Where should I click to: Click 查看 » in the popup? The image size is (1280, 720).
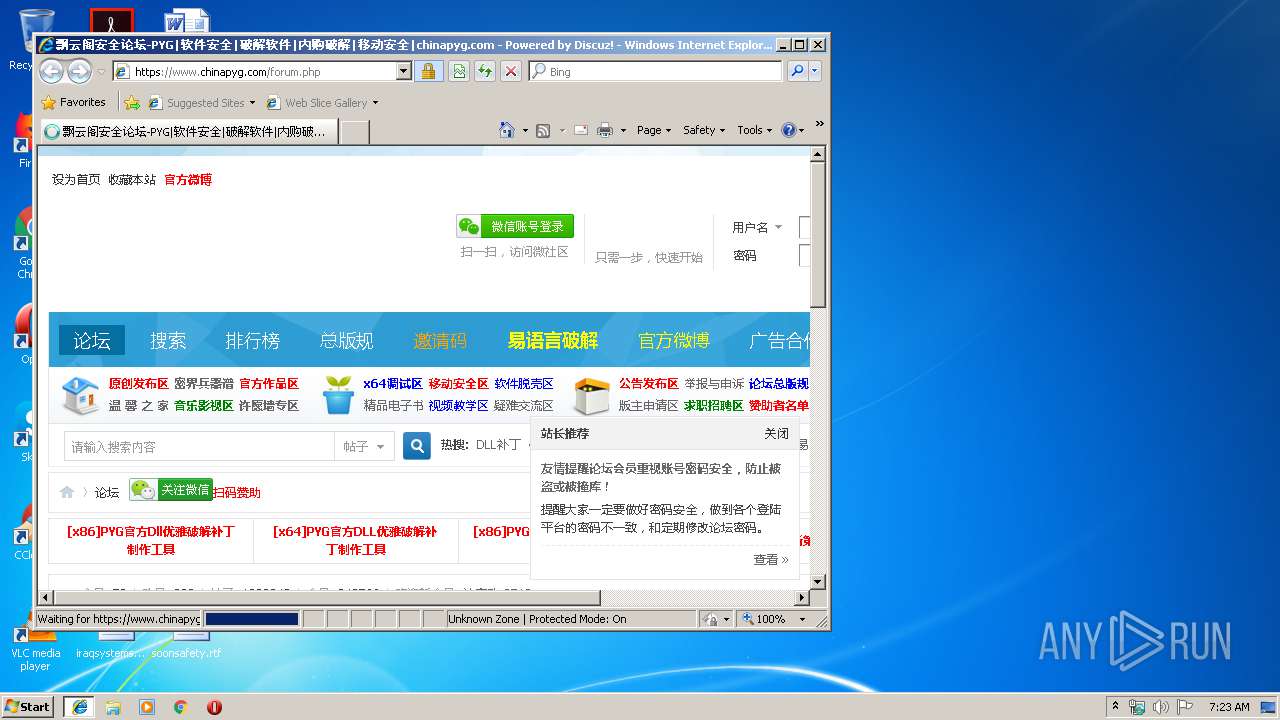coord(770,559)
